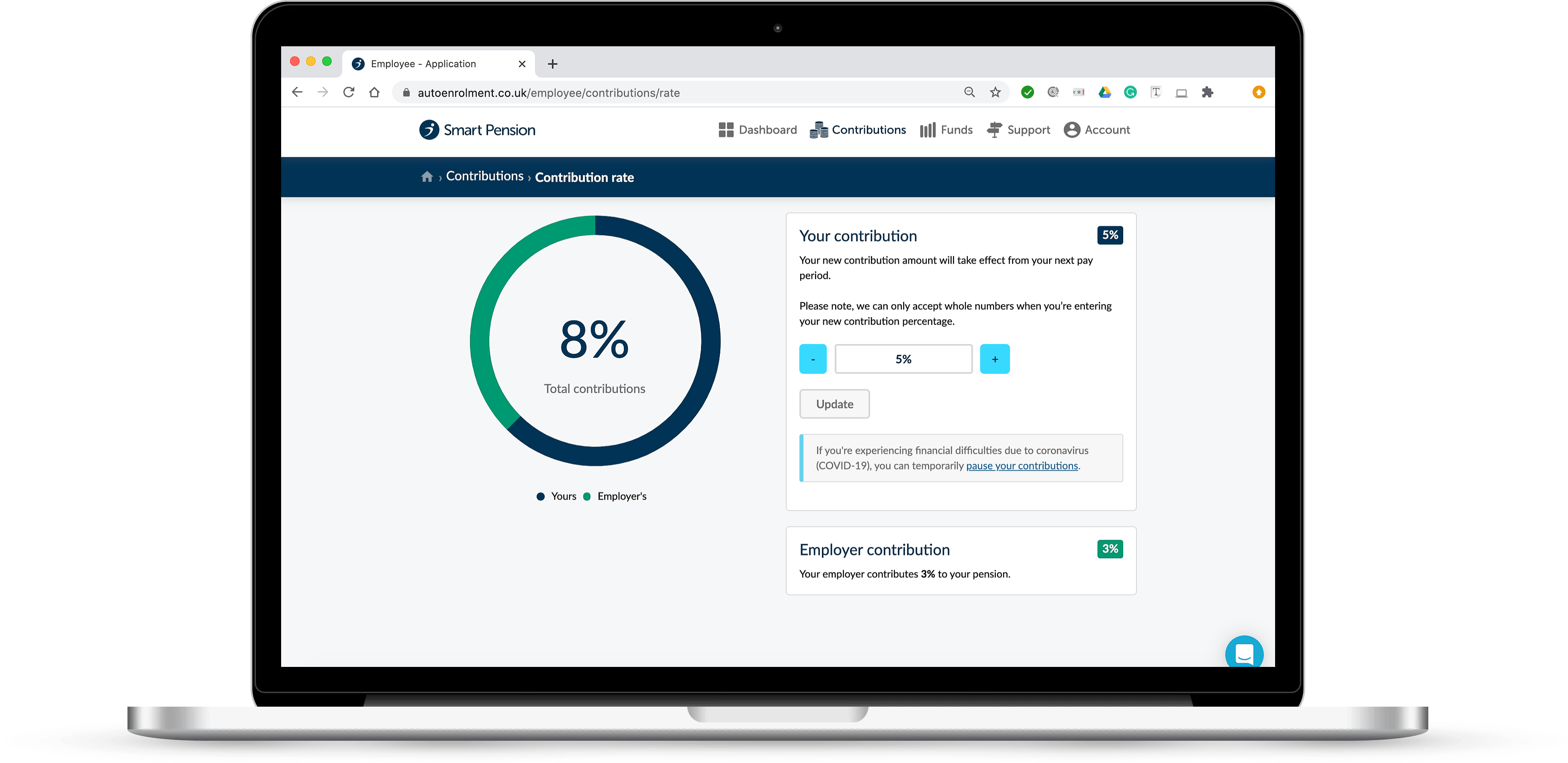Go to Contributions breadcrumb link

[x=485, y=176]
